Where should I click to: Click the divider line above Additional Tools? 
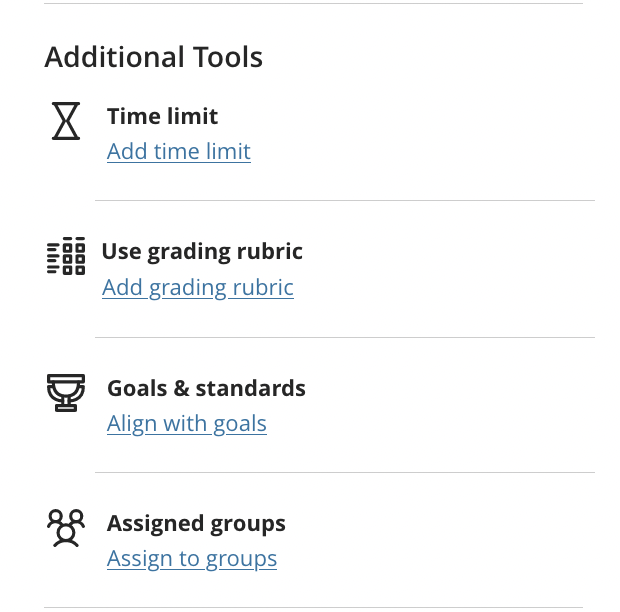[312, 4]
